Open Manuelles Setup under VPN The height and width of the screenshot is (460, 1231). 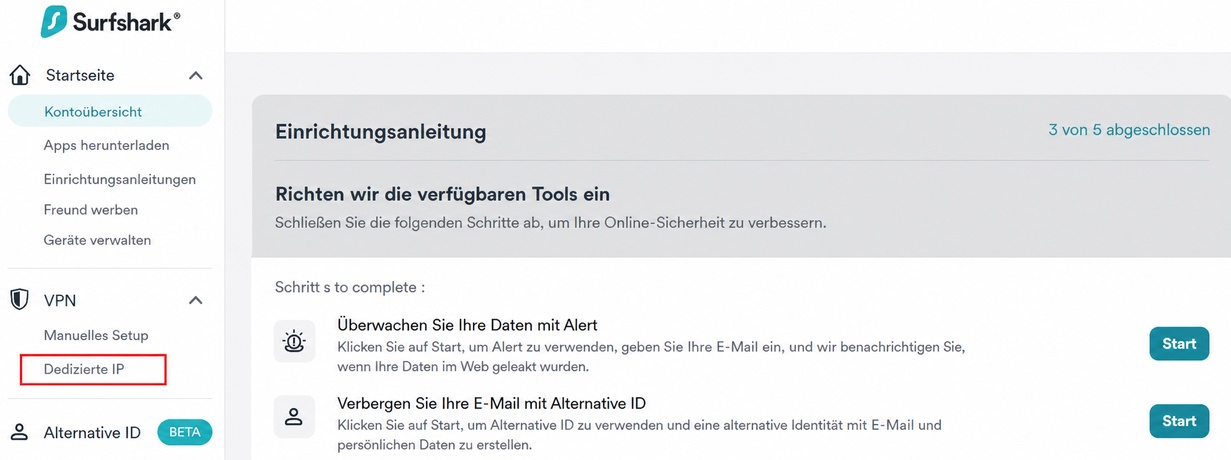(96, 335)
